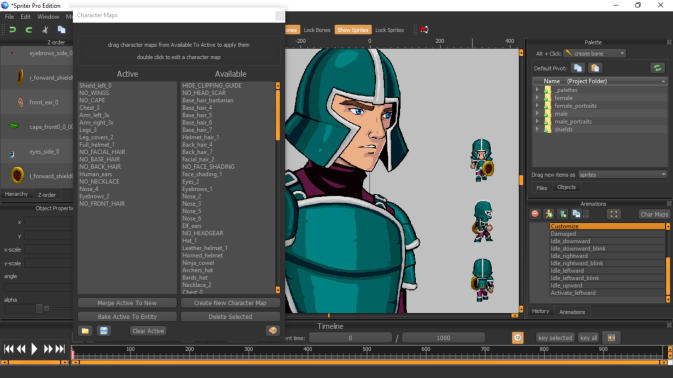Expand the male folder

(537, 114)
